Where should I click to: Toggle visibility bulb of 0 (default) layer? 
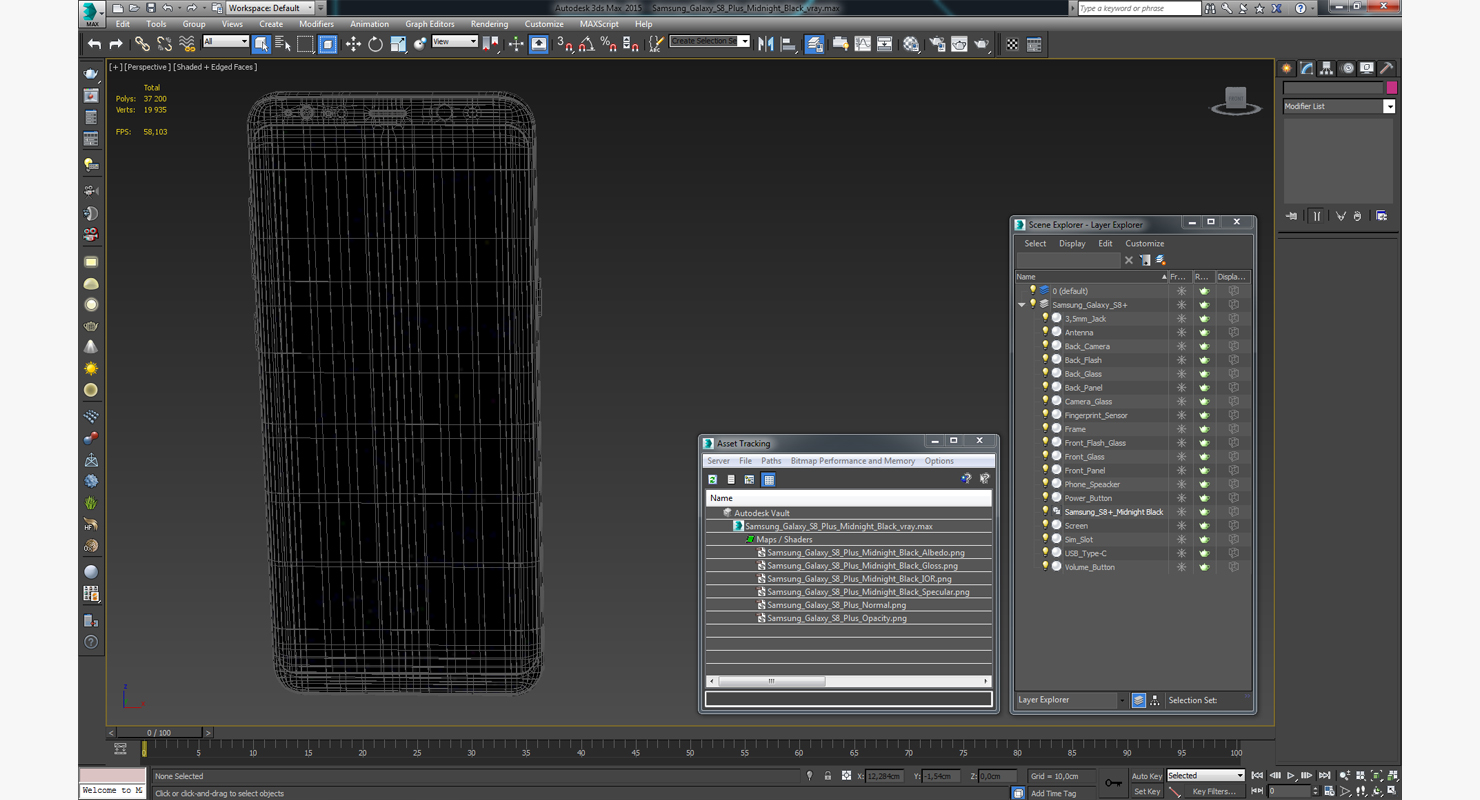(1033, 291)
